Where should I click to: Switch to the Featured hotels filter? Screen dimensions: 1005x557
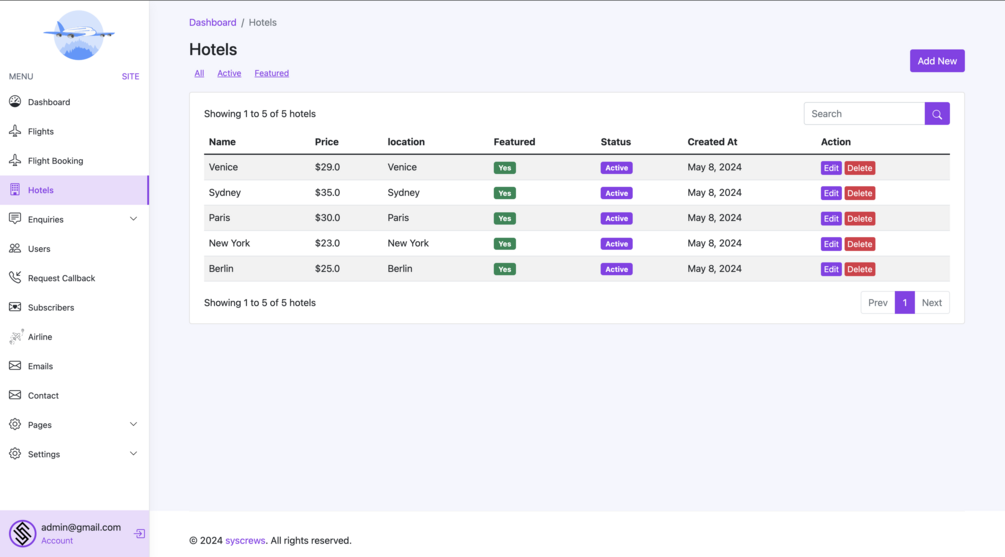(x=271, y=73)
